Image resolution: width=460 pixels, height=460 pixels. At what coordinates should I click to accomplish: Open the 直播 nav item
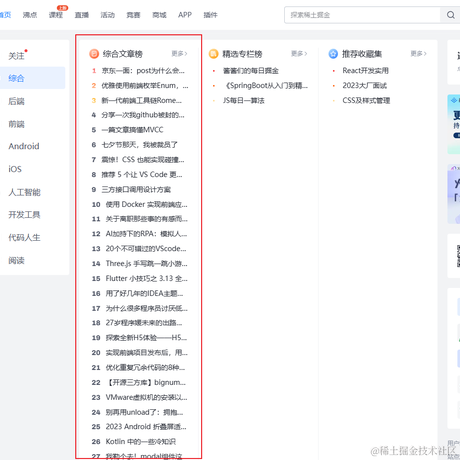click(x=82, y=15)
